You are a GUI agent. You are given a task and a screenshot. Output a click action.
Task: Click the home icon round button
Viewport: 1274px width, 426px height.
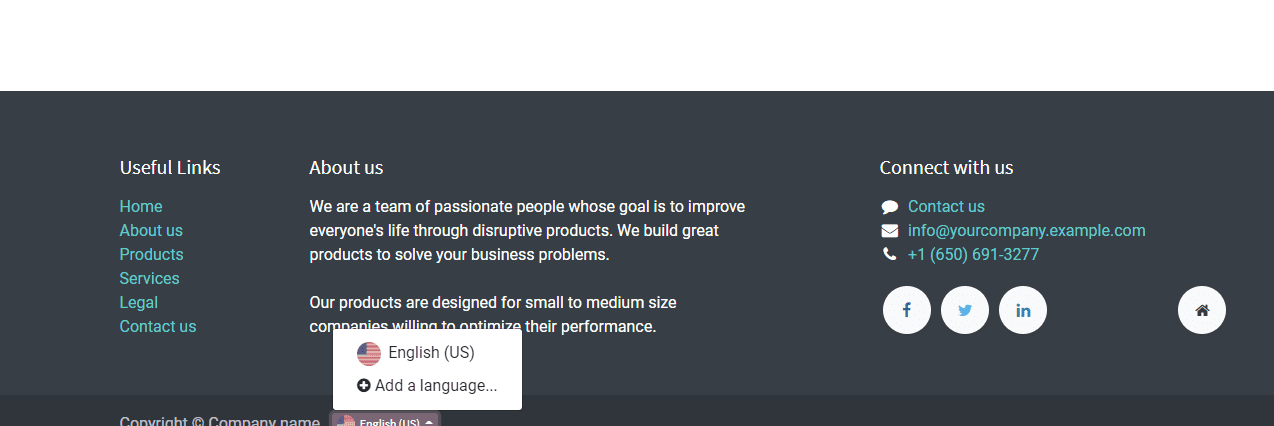pos(1202,310)
